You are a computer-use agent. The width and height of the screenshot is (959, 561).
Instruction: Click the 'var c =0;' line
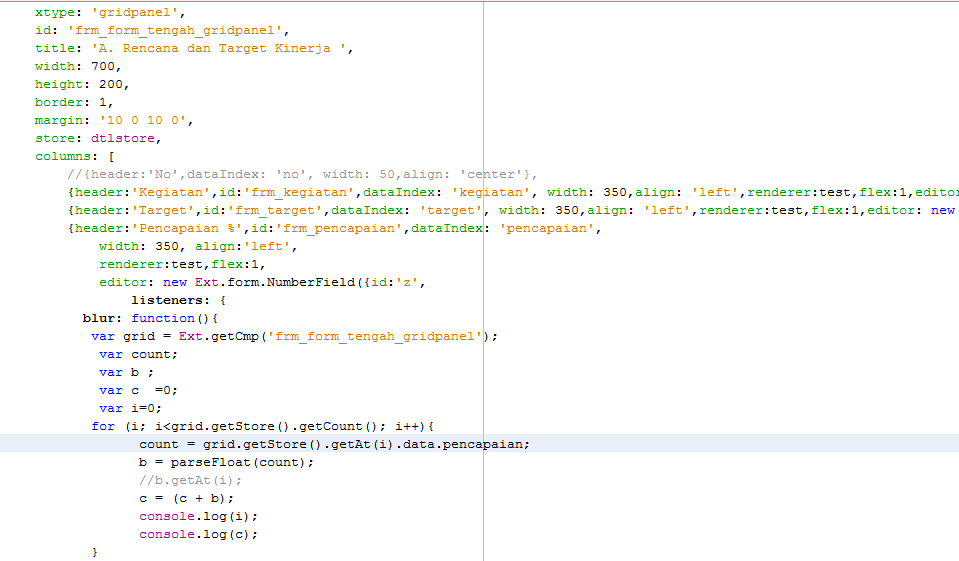coord(138,390)
